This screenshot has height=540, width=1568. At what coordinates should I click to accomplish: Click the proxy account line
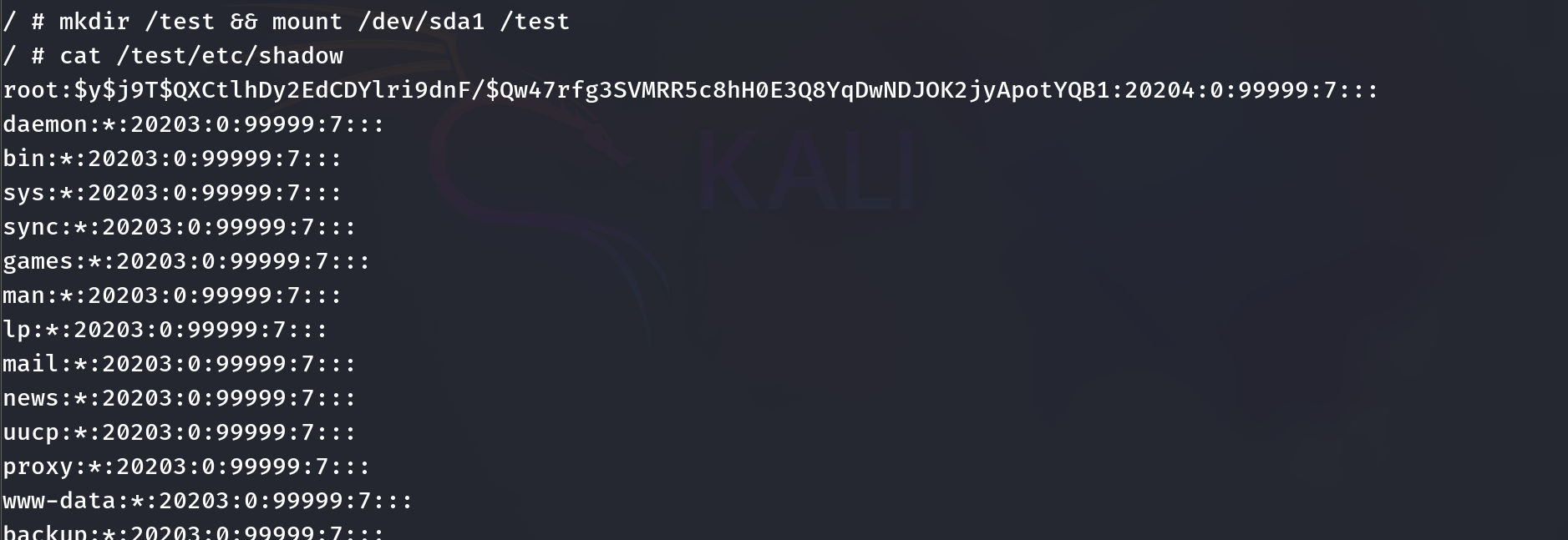coord(186,467)
